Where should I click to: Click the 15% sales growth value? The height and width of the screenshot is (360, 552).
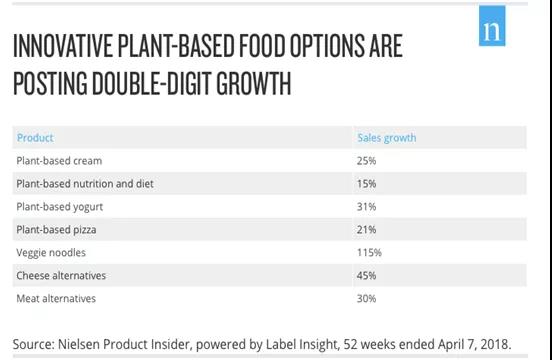coord(366,184)
